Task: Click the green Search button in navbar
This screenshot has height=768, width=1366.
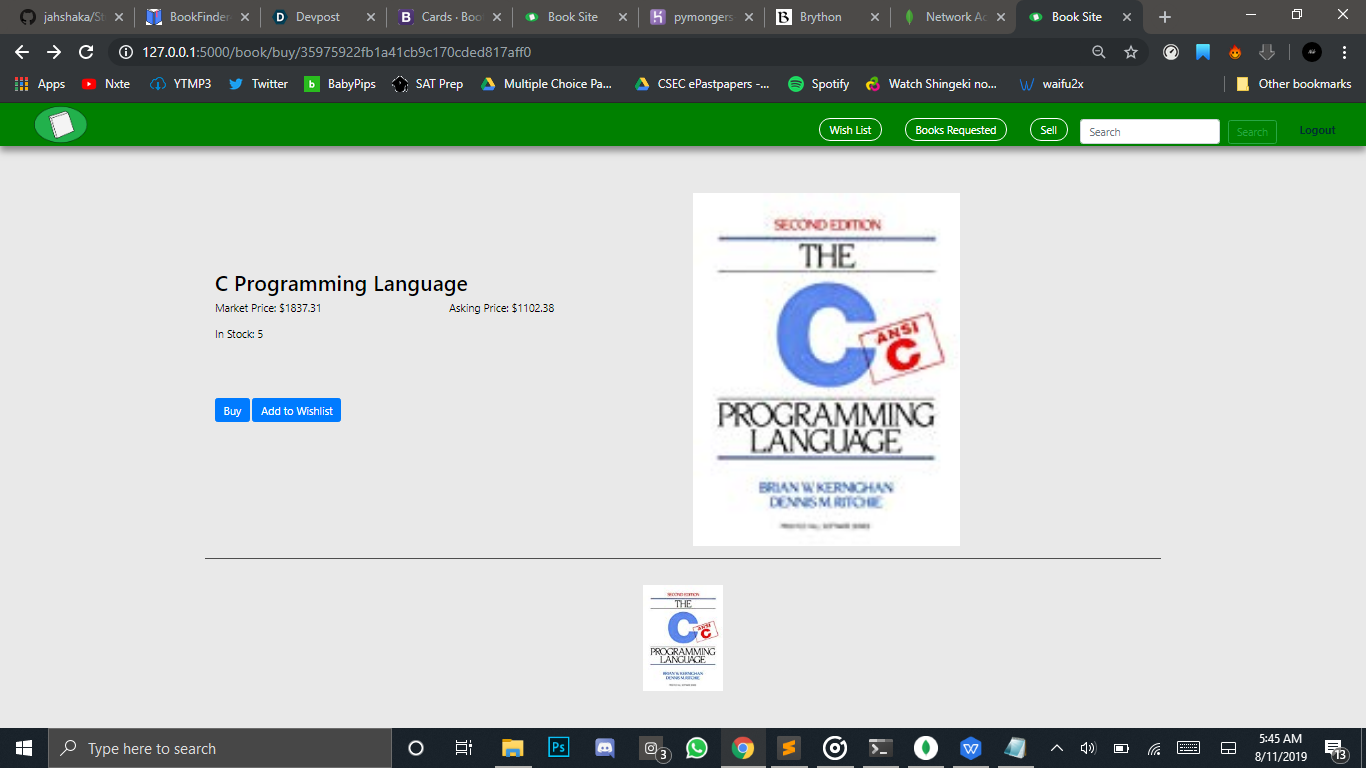Action: [1252, 131]
